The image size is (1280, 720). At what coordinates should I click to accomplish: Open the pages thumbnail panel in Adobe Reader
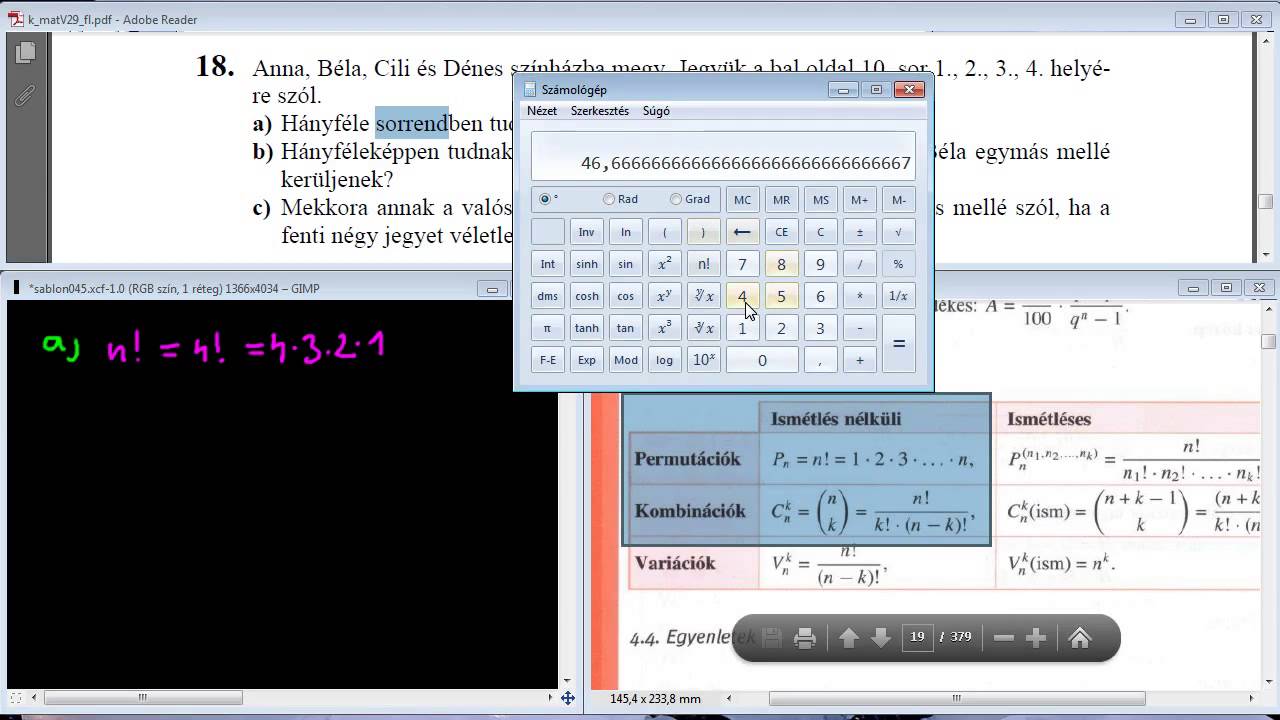click(x=25, y=53)
